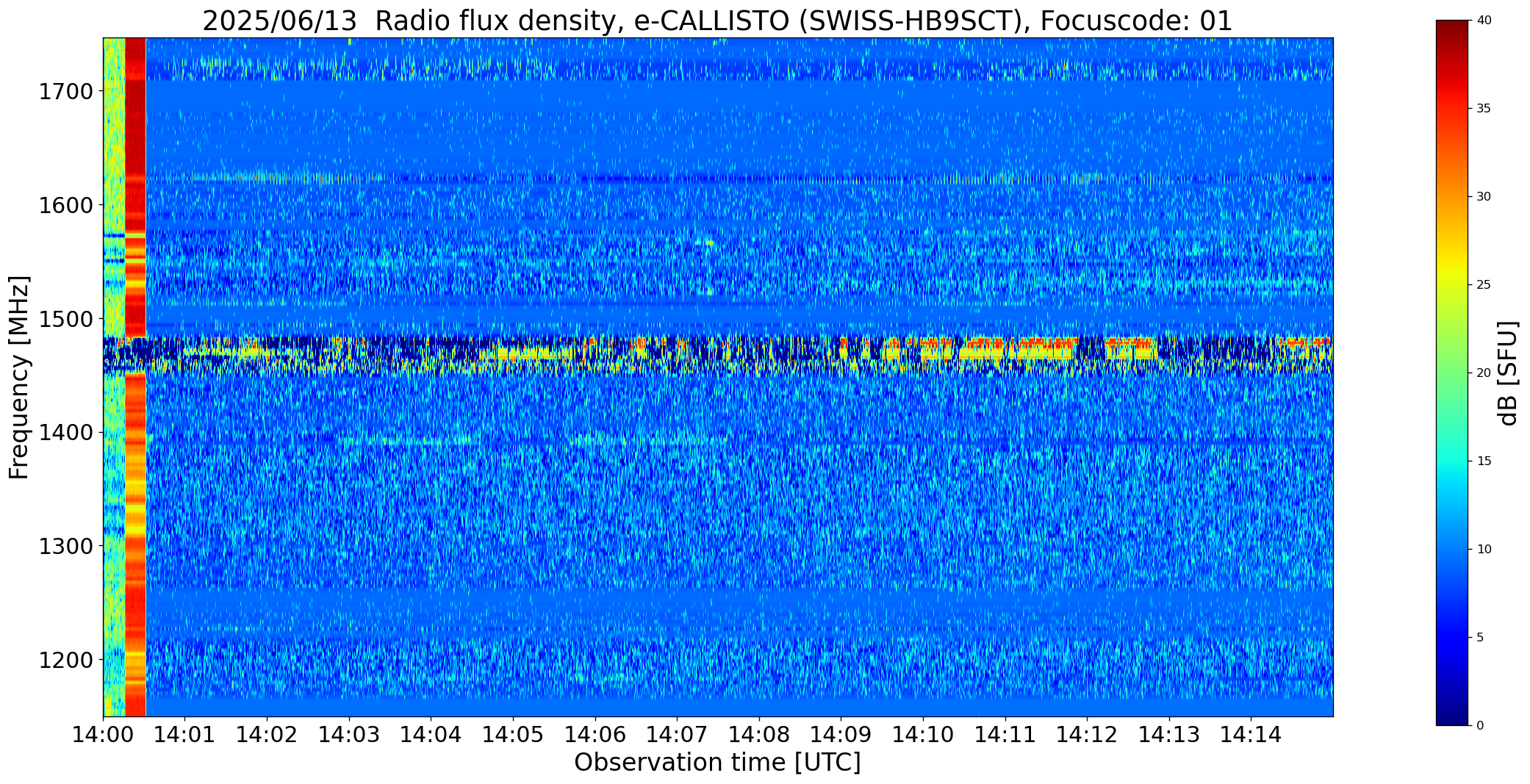This screenshot has width=1530, height=784.
Task: Click the 14:05 time tick label
Action: pos(513,734)
